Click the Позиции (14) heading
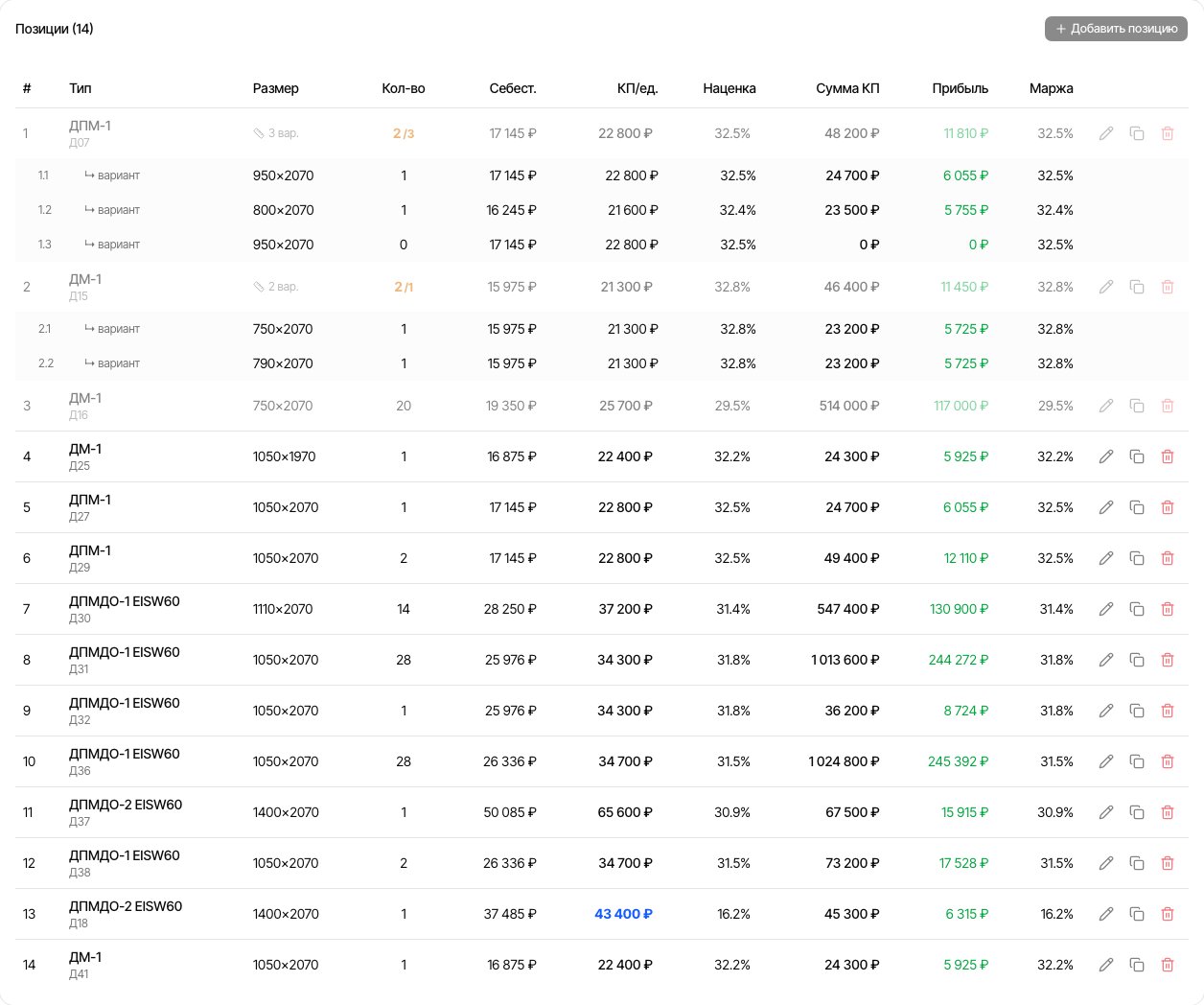This screenshot has height=1005, width=1204. click(x=55, y=29)
